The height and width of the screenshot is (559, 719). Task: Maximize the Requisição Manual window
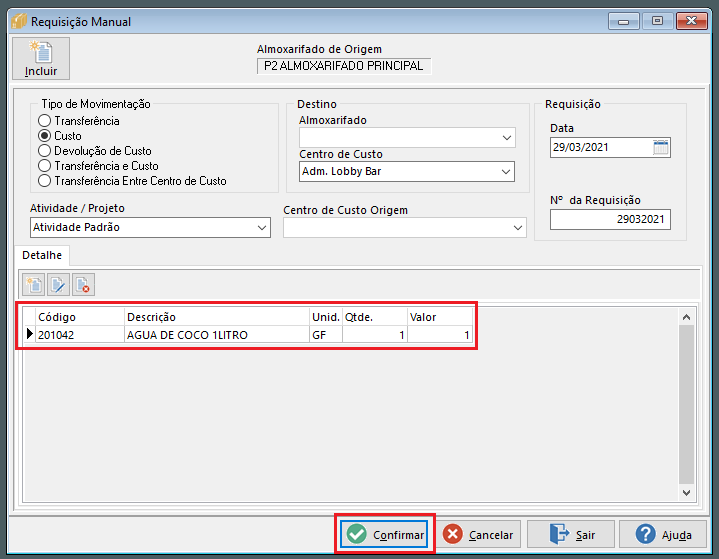[657, 22]
